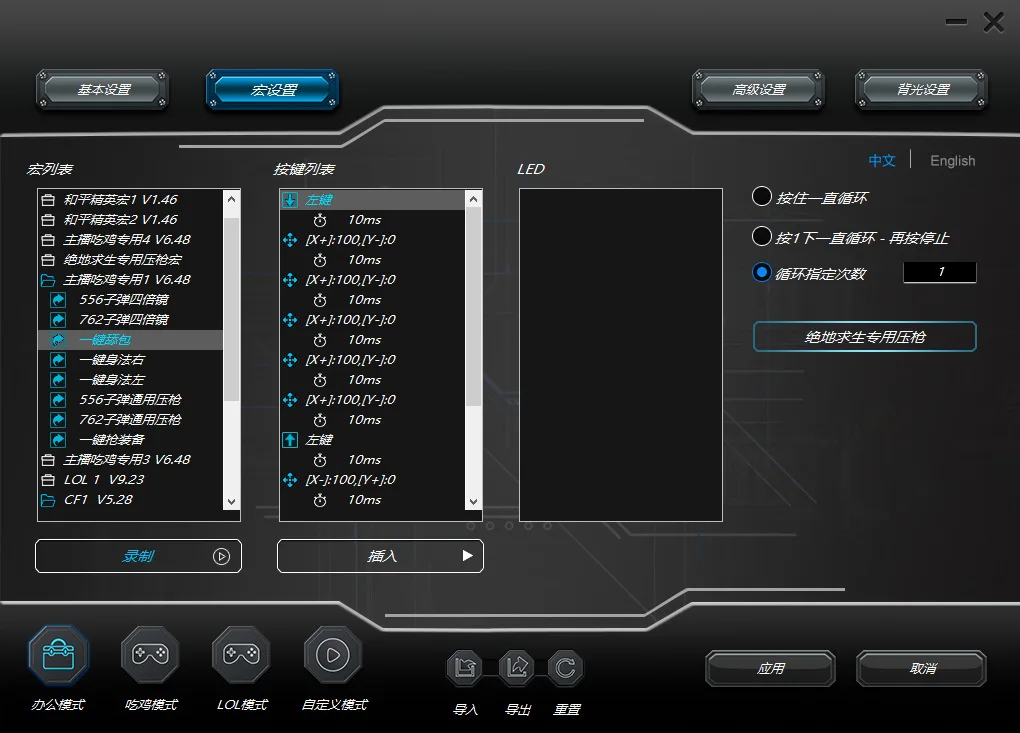The width and height of the screenshot is (1020, 733).
Task: Enable the 按住一直循环 radio option
Action: [762, 196]
